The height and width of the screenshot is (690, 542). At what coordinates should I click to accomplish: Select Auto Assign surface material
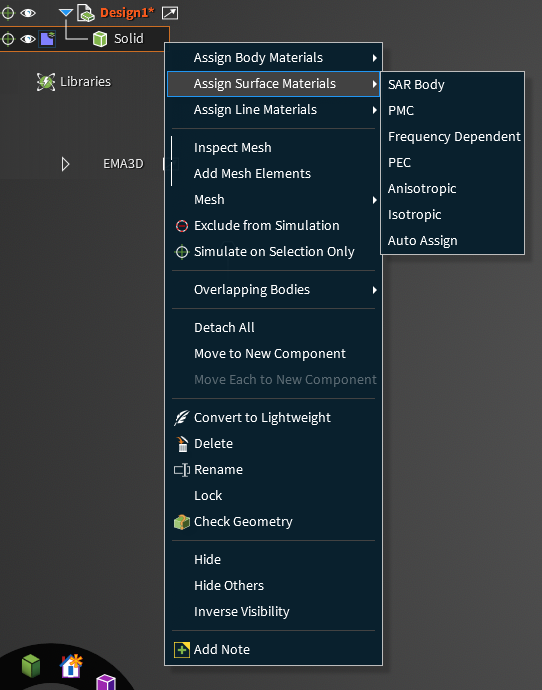[452, 240]
